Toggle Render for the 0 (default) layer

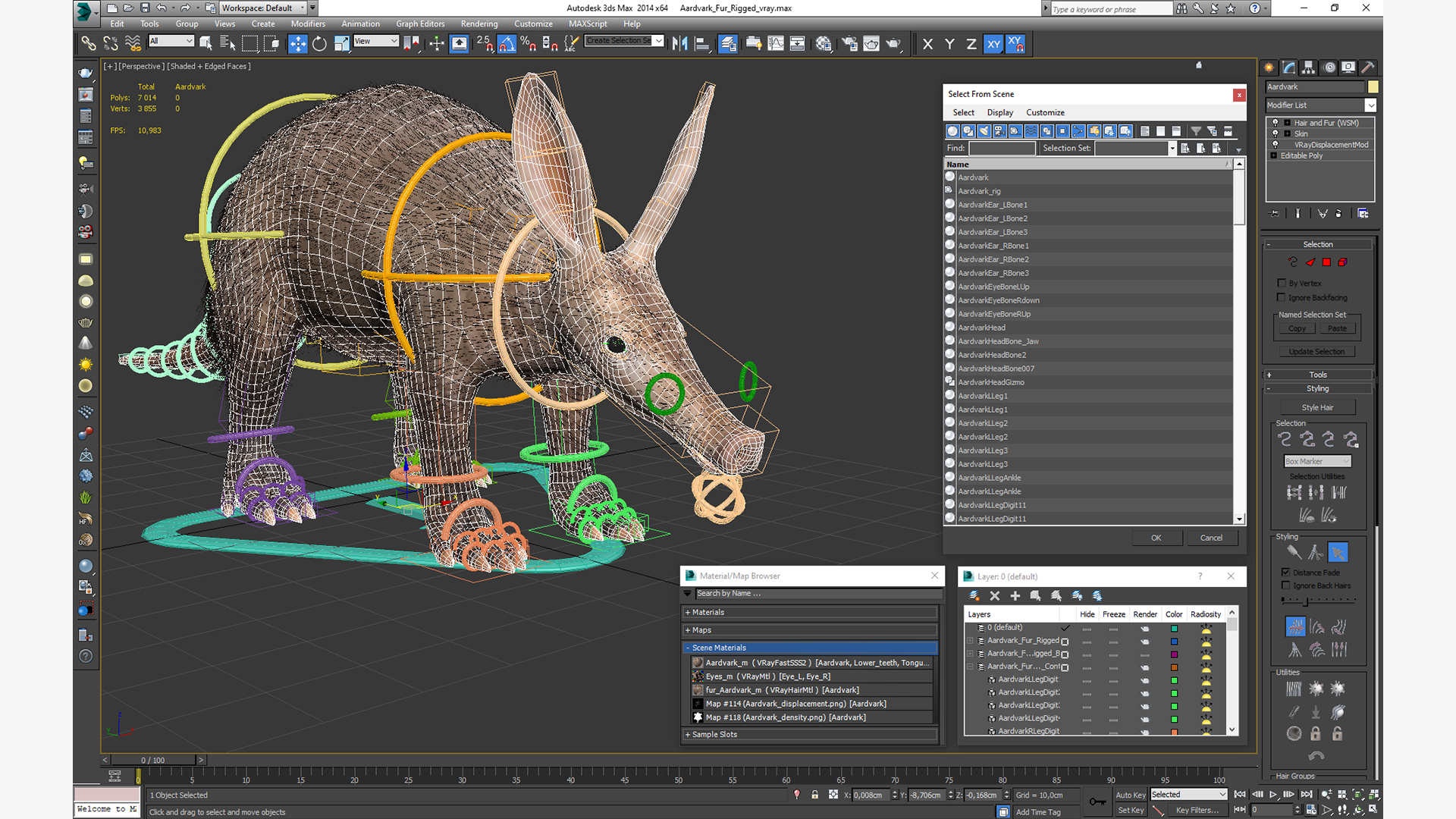pyautogui.click(x=1144, y=629)
